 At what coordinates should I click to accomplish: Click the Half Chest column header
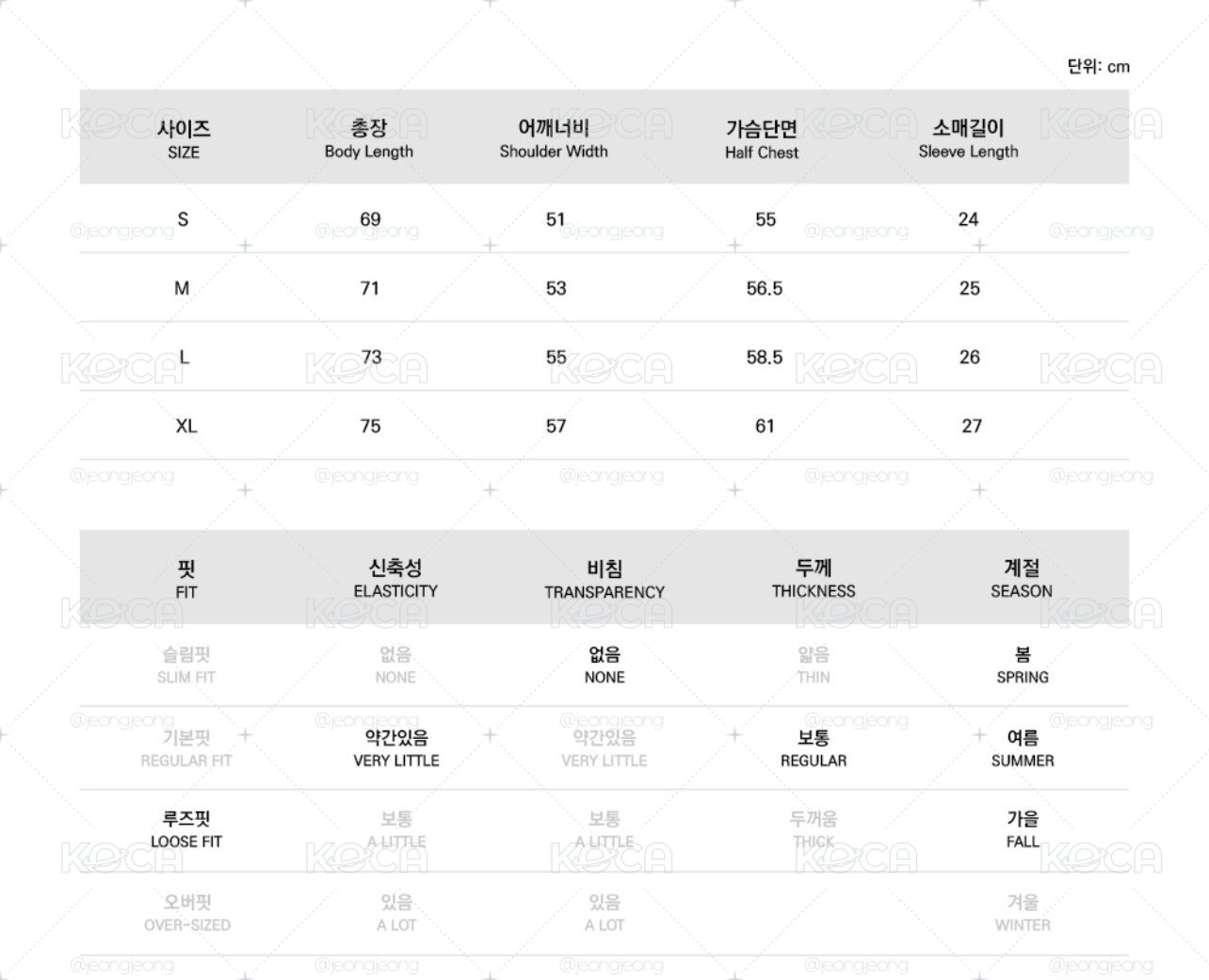(762, 139)
